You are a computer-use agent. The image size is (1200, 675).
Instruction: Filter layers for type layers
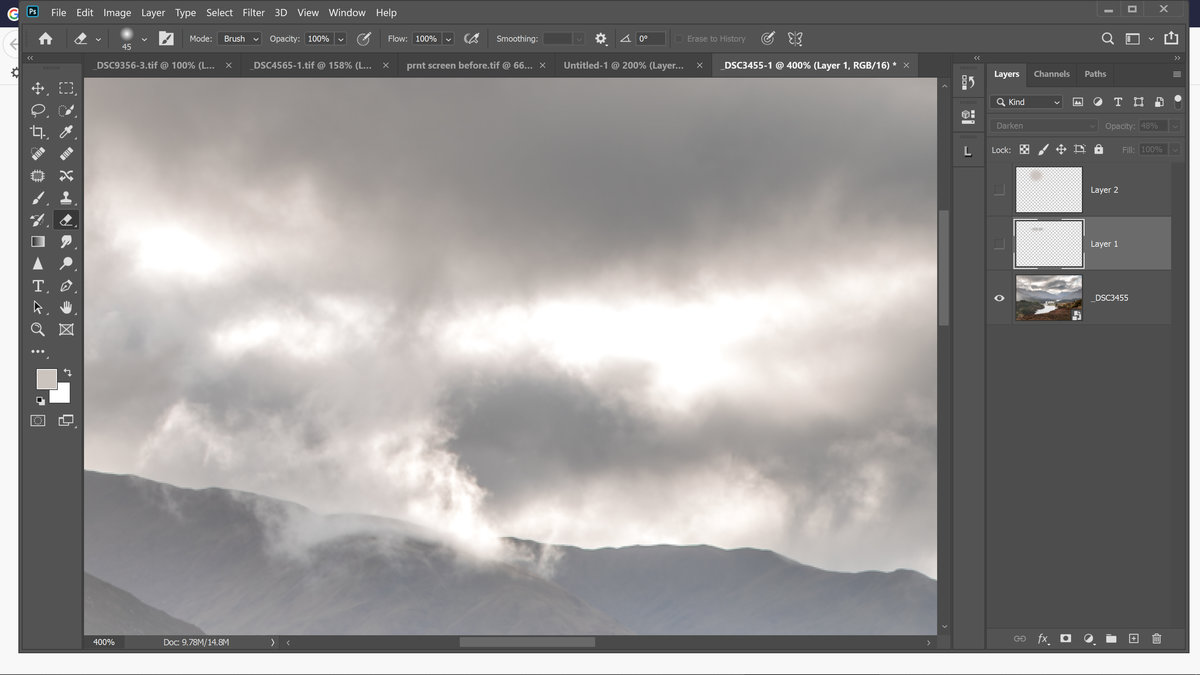click(x=1118, y=102)
